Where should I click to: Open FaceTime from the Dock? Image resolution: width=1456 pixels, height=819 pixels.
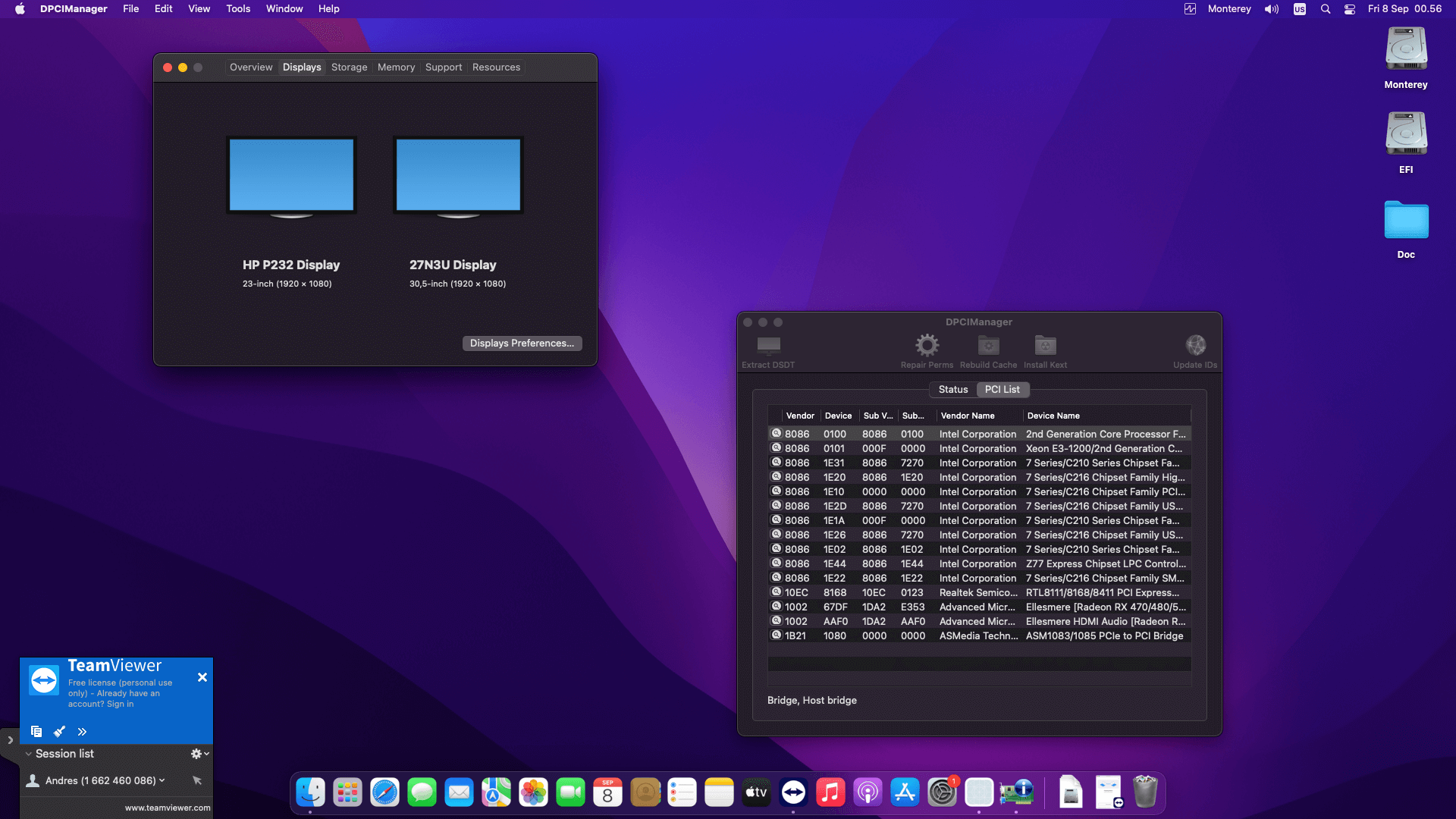570,793
